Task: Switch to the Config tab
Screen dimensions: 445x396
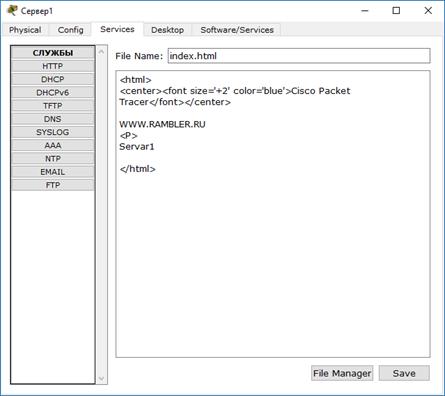Action: (70, 30)
